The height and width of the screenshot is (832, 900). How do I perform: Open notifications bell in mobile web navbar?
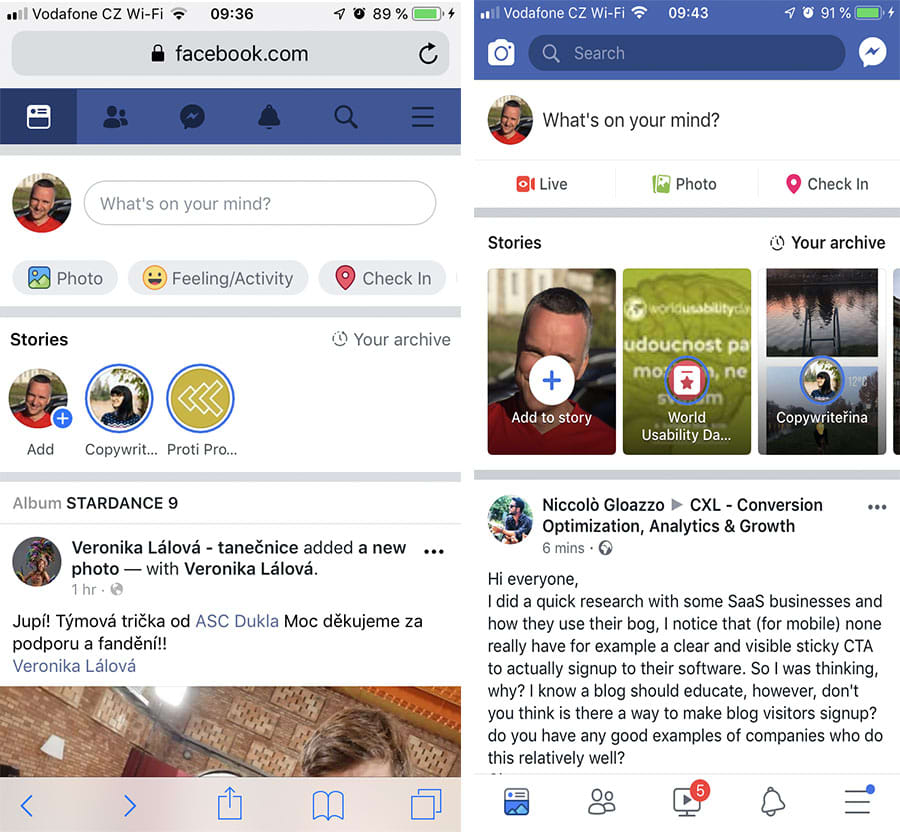pos(269,117)
